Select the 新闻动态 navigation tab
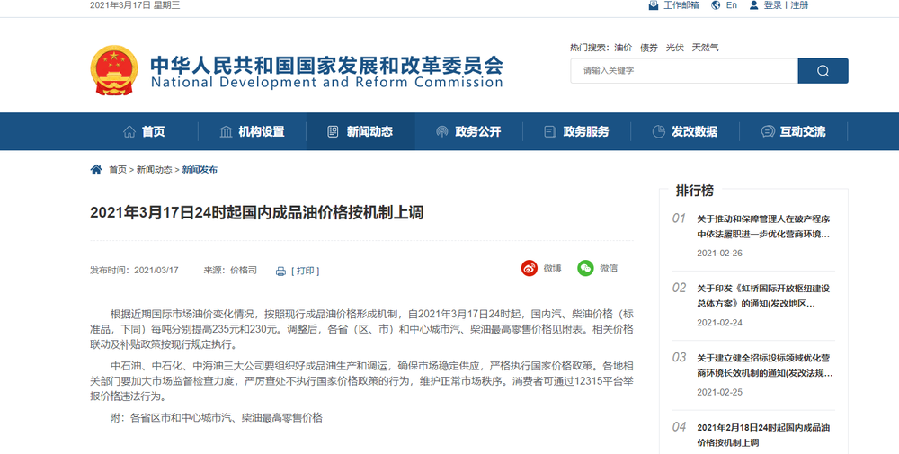The height and width of the screenshot is (454, 899). pos(359,132)
